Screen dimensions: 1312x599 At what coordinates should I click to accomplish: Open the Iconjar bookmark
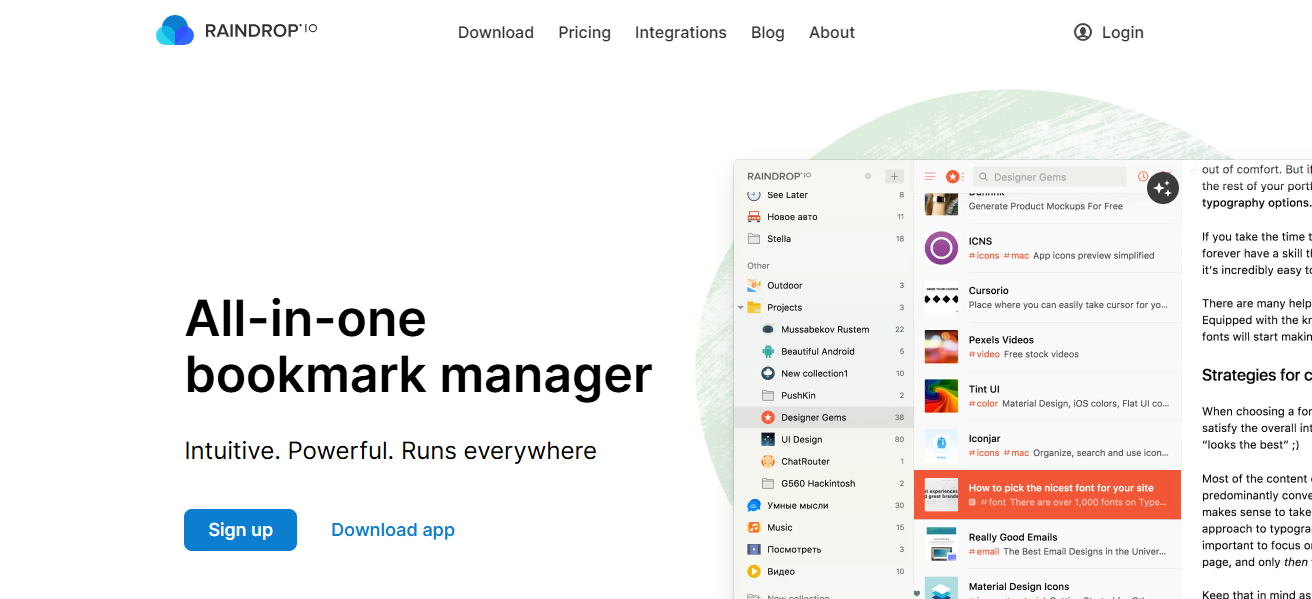[x=1048, y=446]
